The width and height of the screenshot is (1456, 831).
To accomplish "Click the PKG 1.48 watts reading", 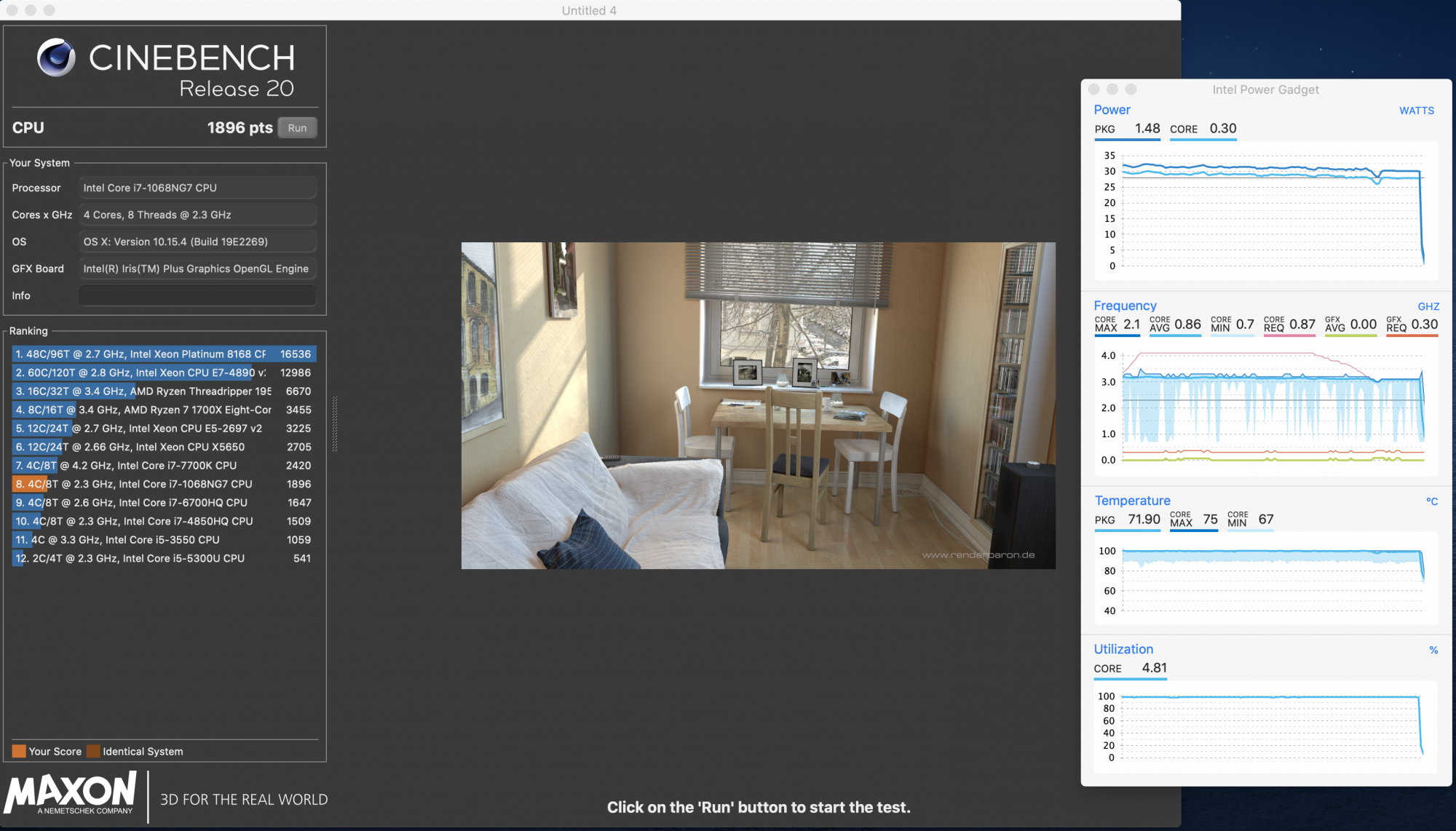I will pyautogui.click(x=1127, y=129).
